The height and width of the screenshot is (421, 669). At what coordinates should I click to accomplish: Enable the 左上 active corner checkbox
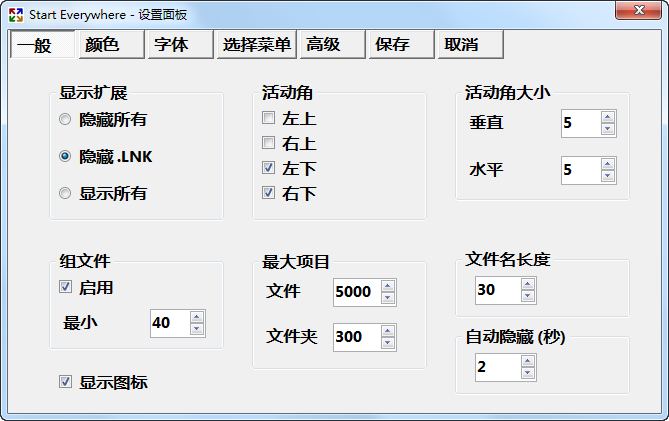point(268,119)
